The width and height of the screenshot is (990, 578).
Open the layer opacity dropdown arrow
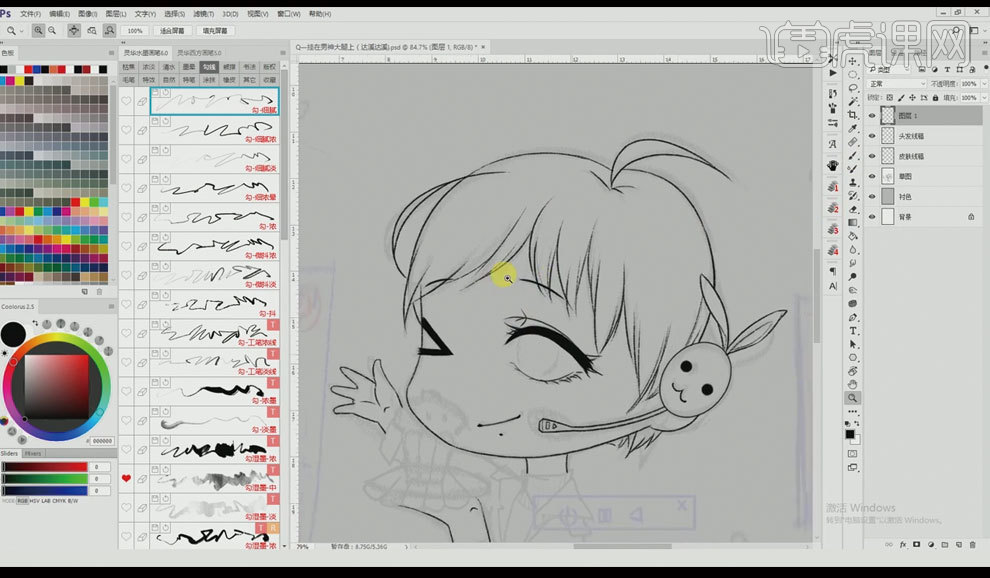coord(984,83)
